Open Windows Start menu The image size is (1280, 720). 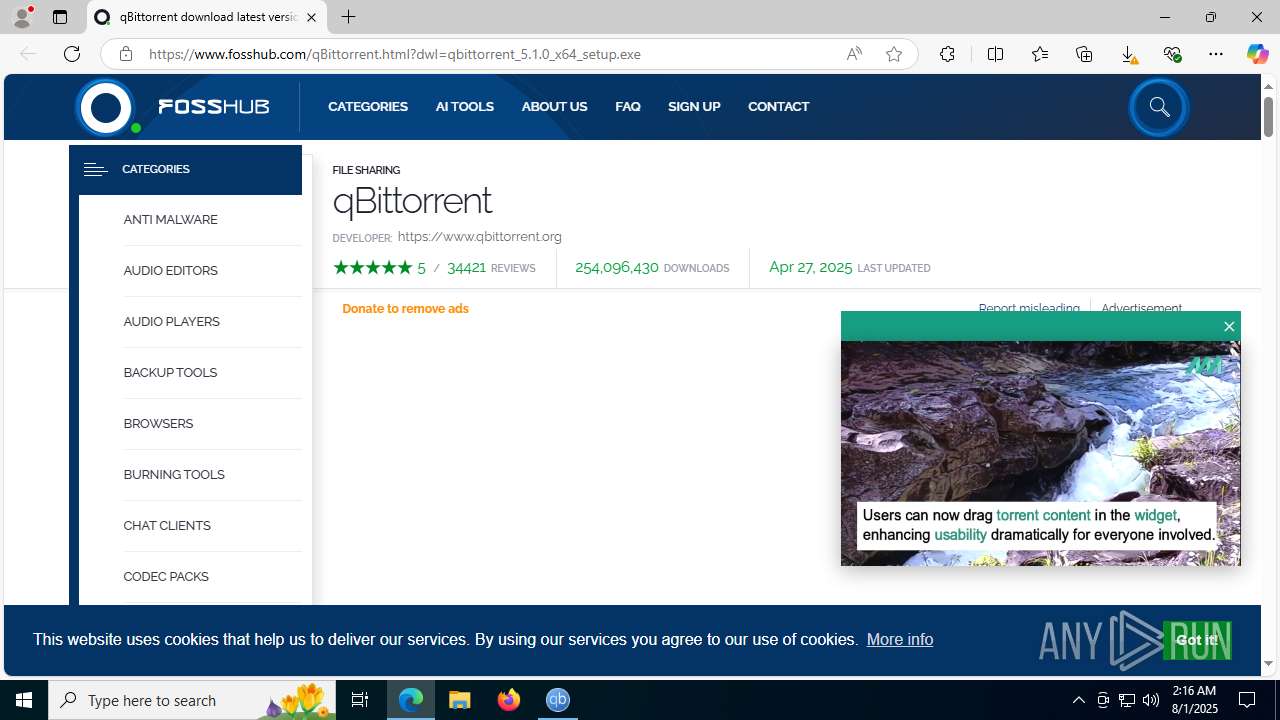pyautogui.click(x=24, y=700)
